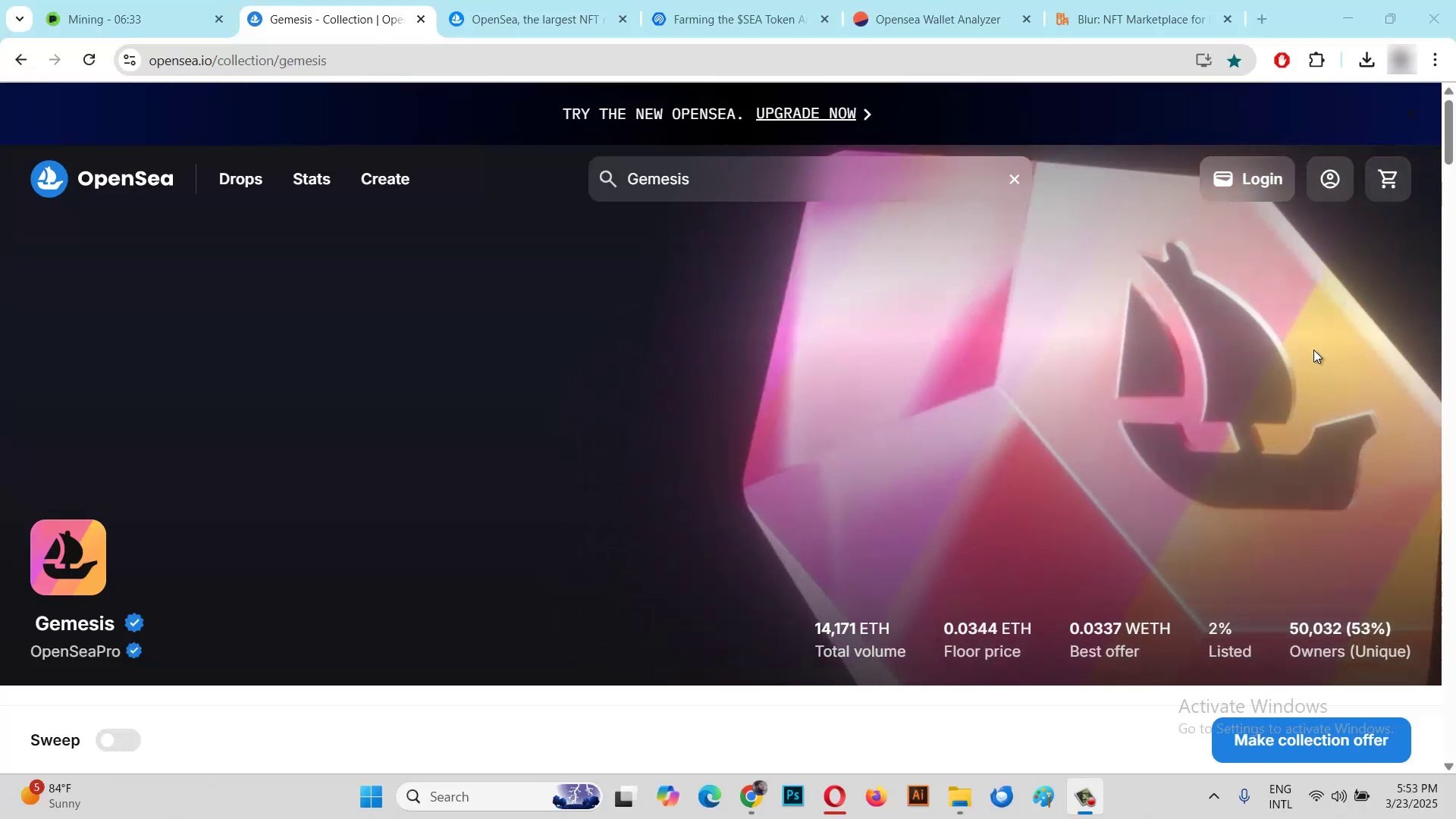The height and width of the screenshot is (819, 1456).
Task: Open Photoshop from the taskbar
Action: tap(793, 796)
